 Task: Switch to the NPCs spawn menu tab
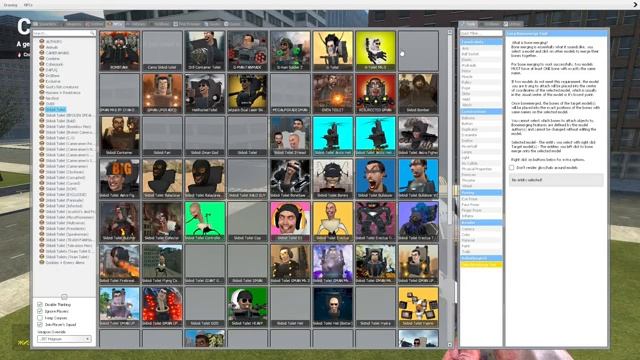[x=115, y=24]
